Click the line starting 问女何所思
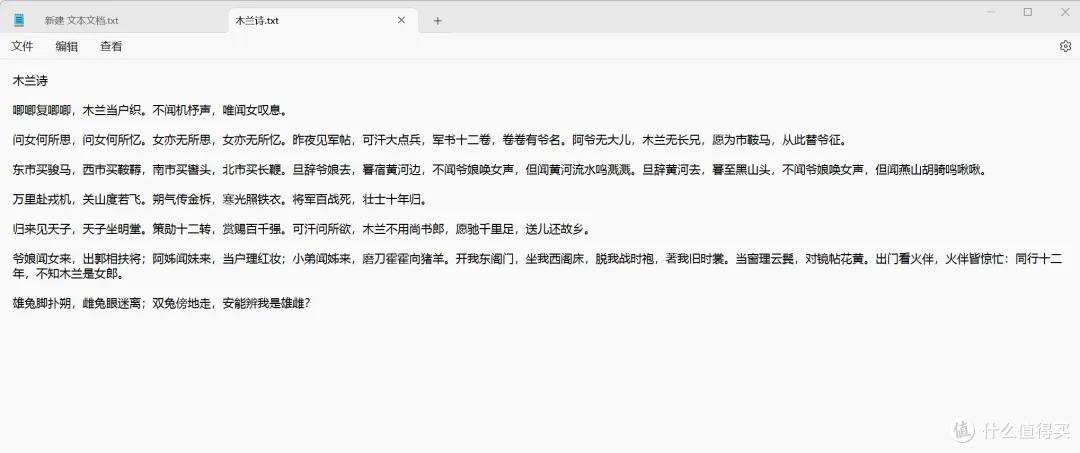This screenshot has height=453, width=1080. pos(429,140)
